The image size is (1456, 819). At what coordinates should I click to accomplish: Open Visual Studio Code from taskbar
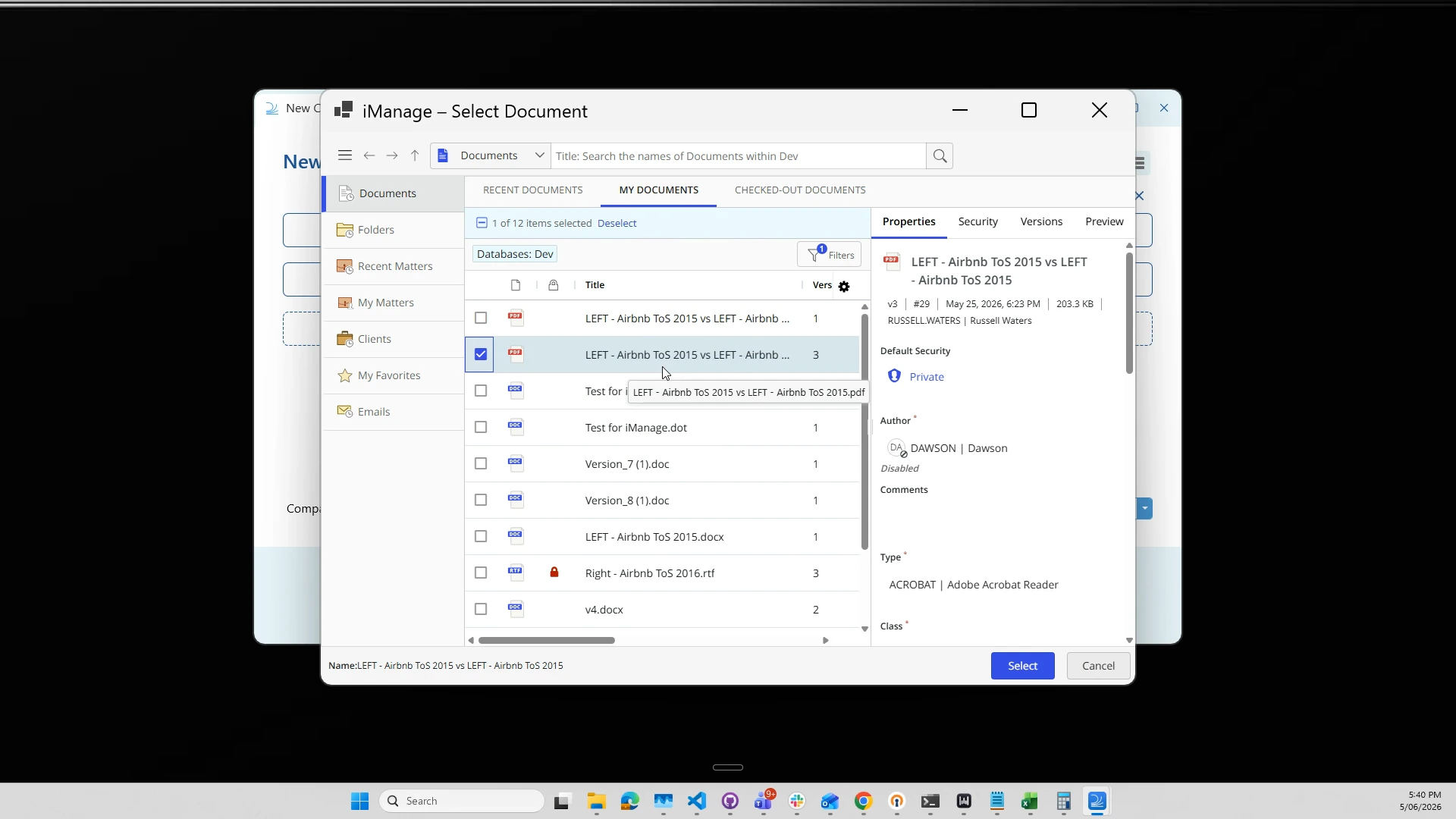[x=697, y=802]
